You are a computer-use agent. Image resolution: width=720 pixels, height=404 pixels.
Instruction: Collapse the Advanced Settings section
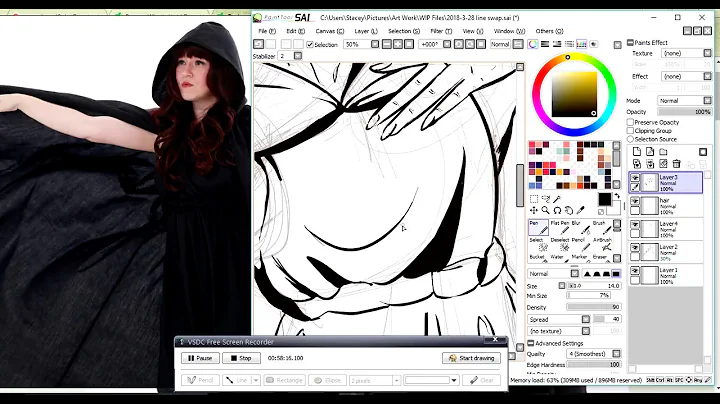pyautogui.click(x=530, y=343)
